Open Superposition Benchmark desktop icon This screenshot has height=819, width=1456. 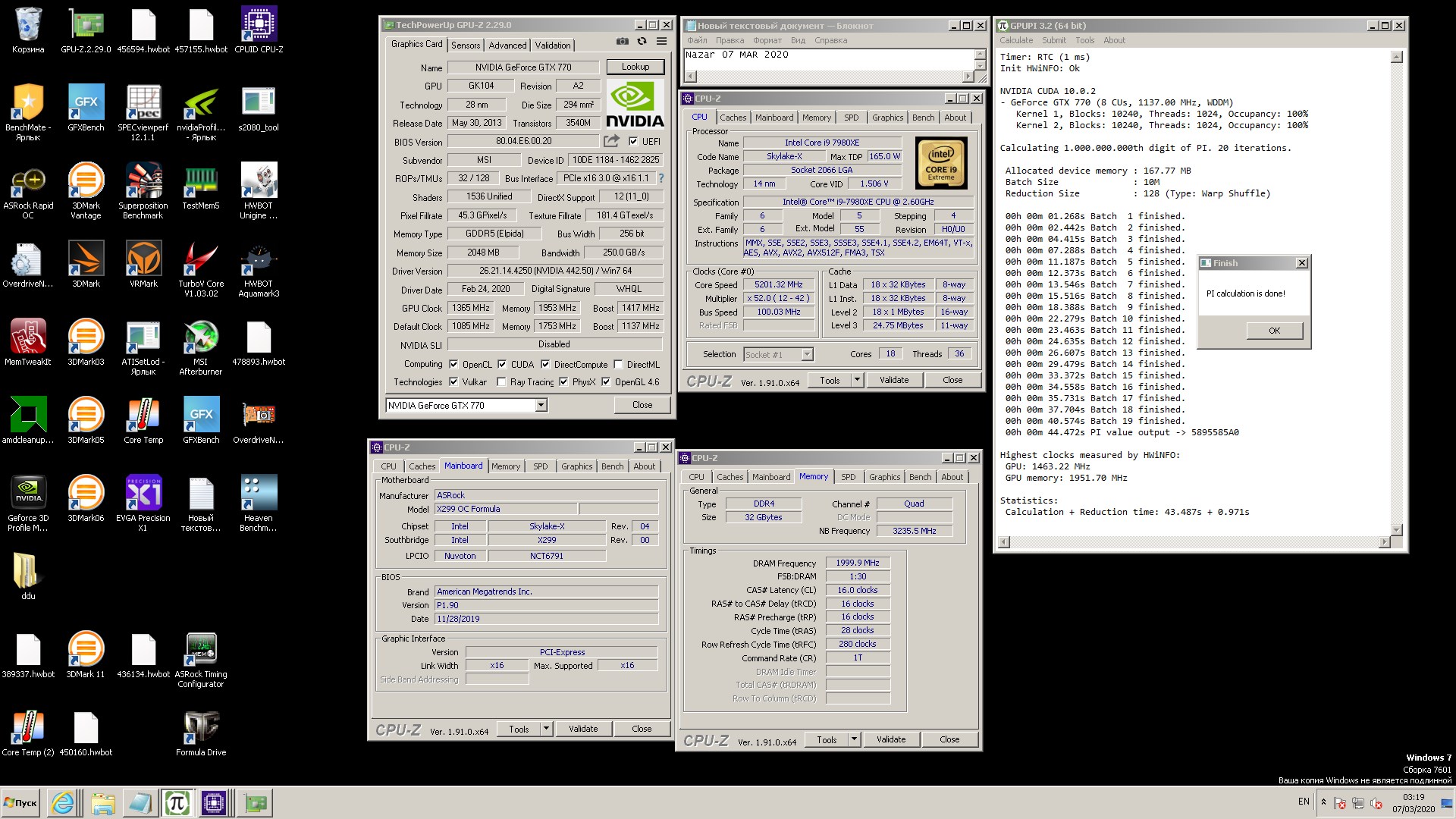(143, 191)
